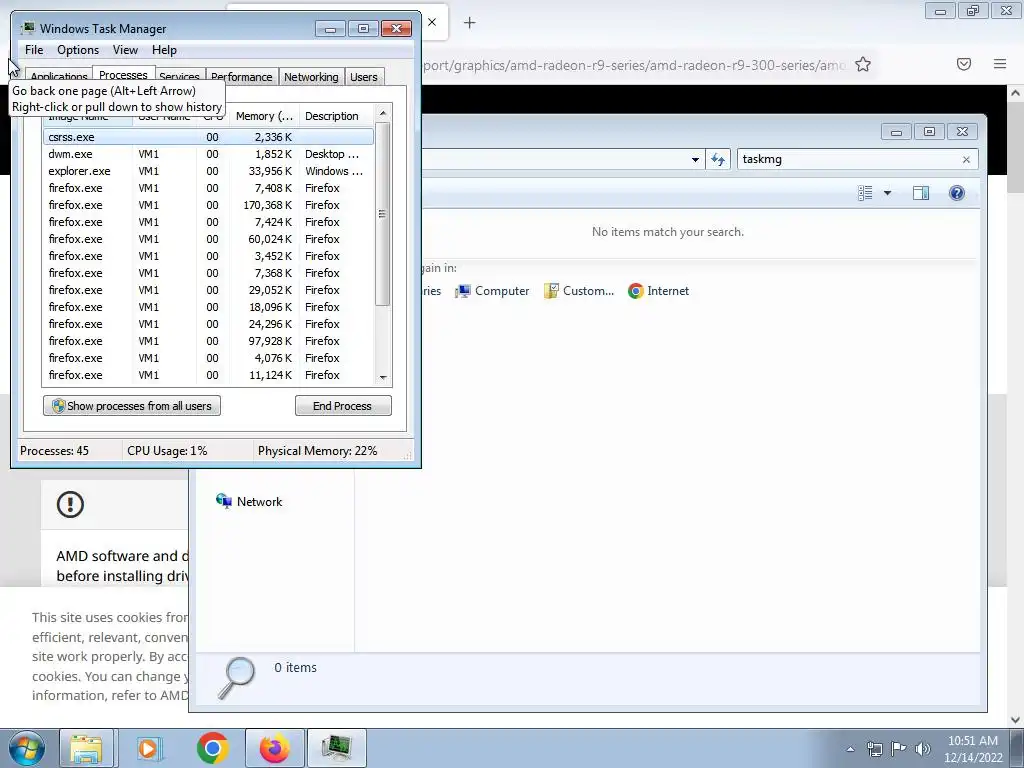Search again on the Internet
Viewport: 1024px width, 768px height.
[x=658, y=291]
